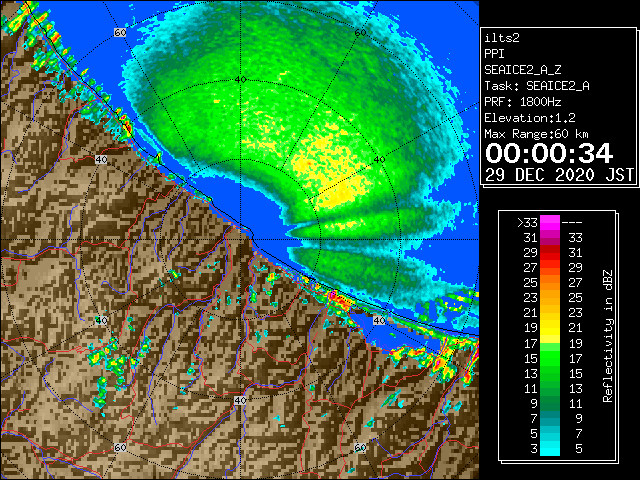Pick the red 29–31 dBZ swatch
Viewport: 640px width, 480px height.
(550, 253)
